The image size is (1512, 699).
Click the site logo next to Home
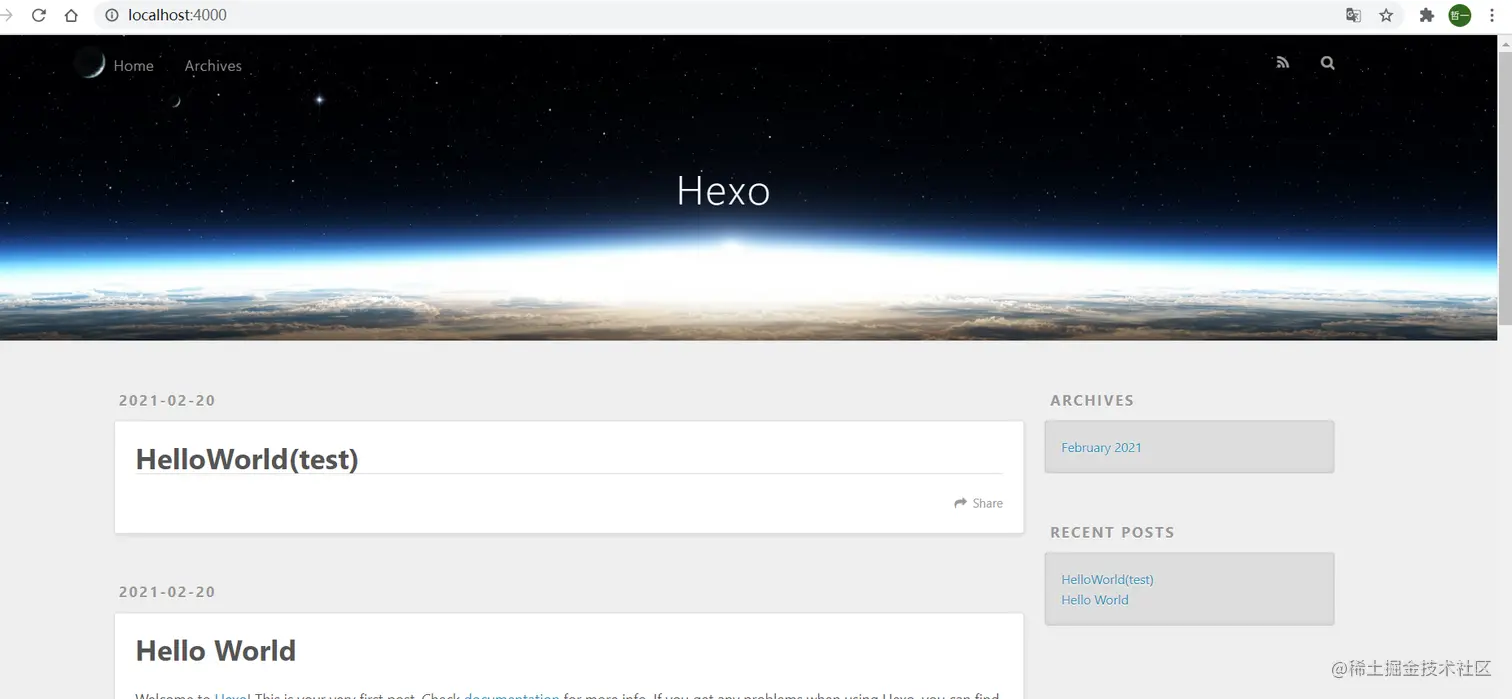coord(89,62)
